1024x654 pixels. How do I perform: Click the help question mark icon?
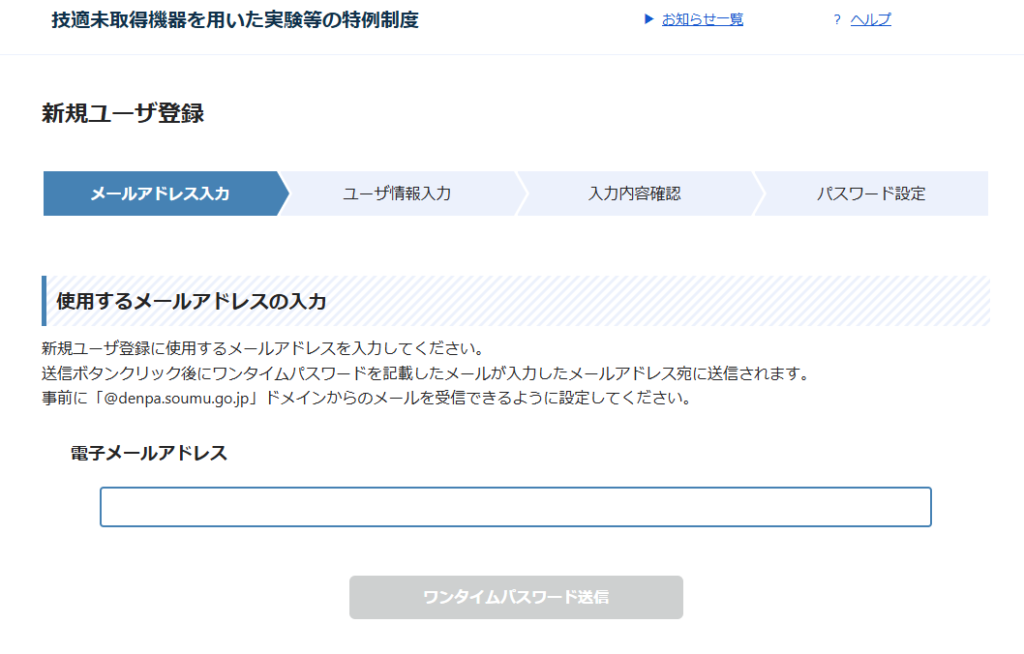coord(838,18)
